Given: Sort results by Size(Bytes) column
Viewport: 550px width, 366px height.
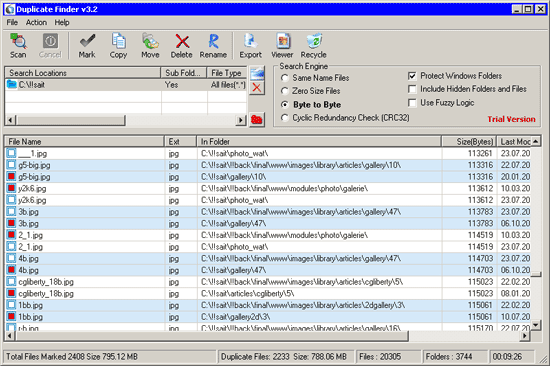Looking at the screenshot, I should (469, 142).
